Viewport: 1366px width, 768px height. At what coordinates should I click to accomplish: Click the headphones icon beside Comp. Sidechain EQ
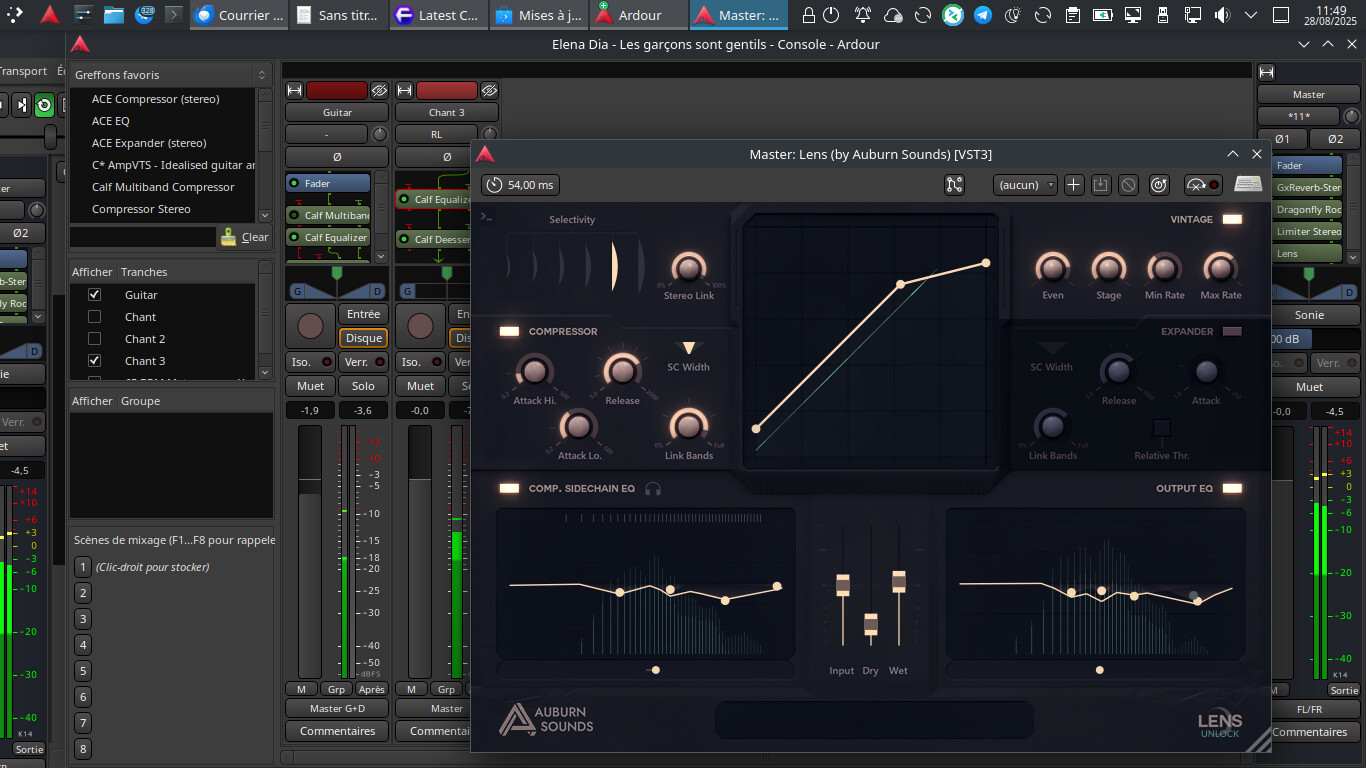click(653, 489)
